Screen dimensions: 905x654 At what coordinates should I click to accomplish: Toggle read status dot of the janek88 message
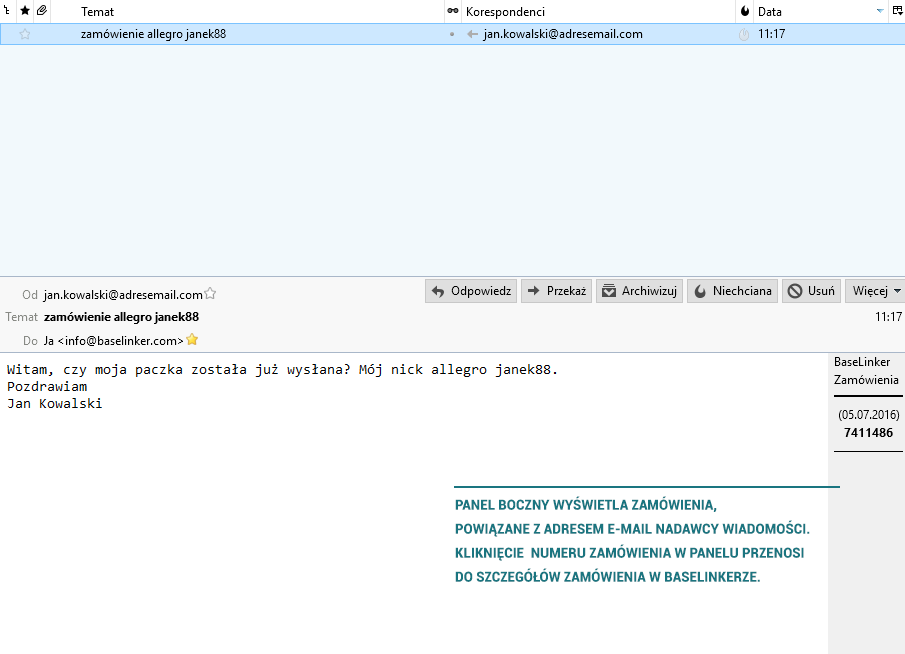452,35
